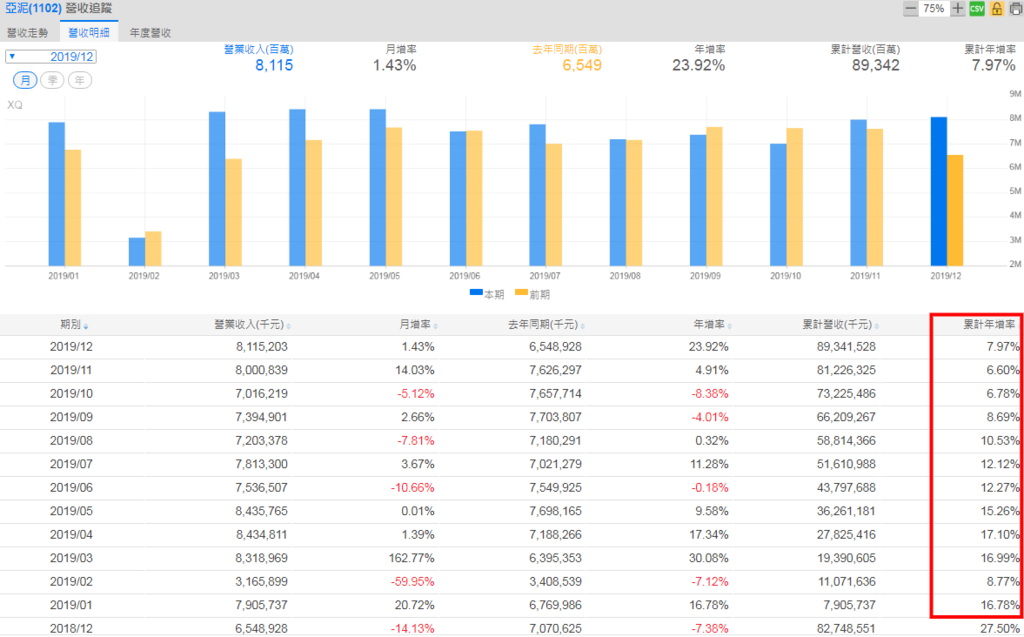Click the 75% zoom level field

tap(934, 8)
